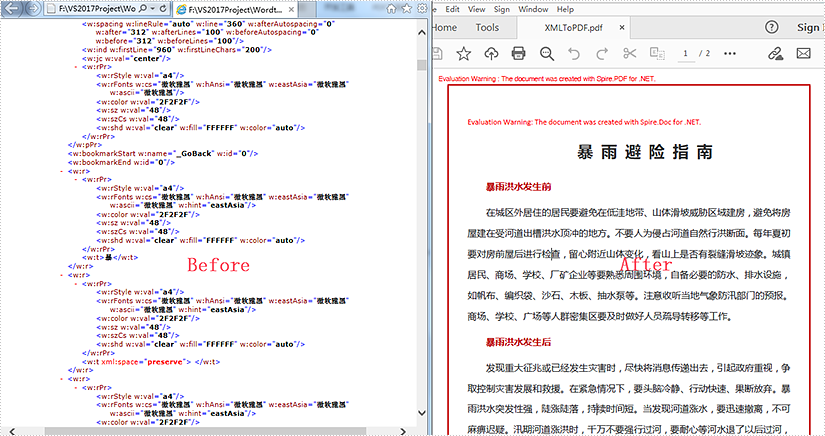Click the snapshot copy icon beside scissors
This screenshot has width=825, height=436.
(657, 53)
